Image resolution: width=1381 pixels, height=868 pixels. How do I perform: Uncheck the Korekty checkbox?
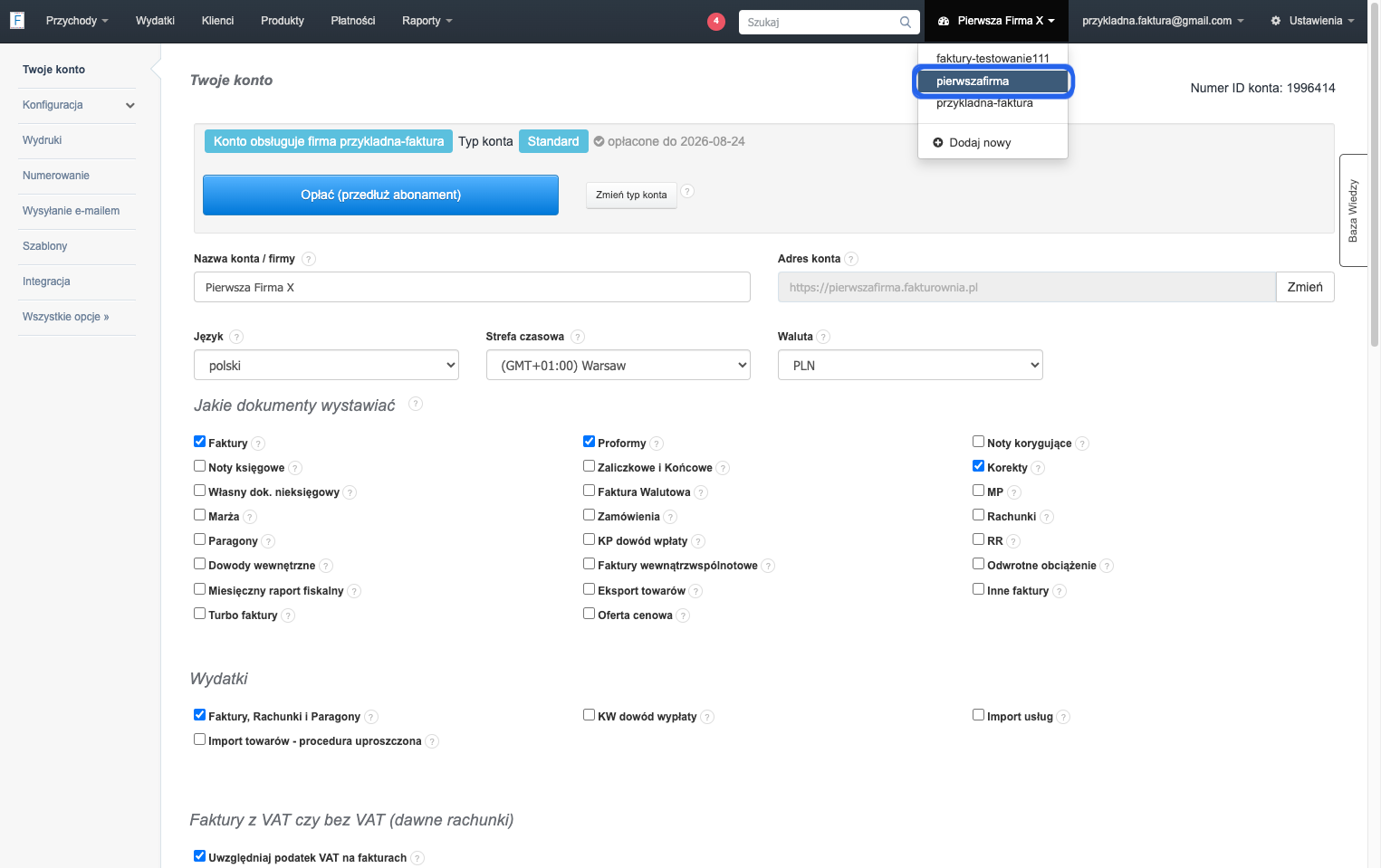tap(978, 466)
